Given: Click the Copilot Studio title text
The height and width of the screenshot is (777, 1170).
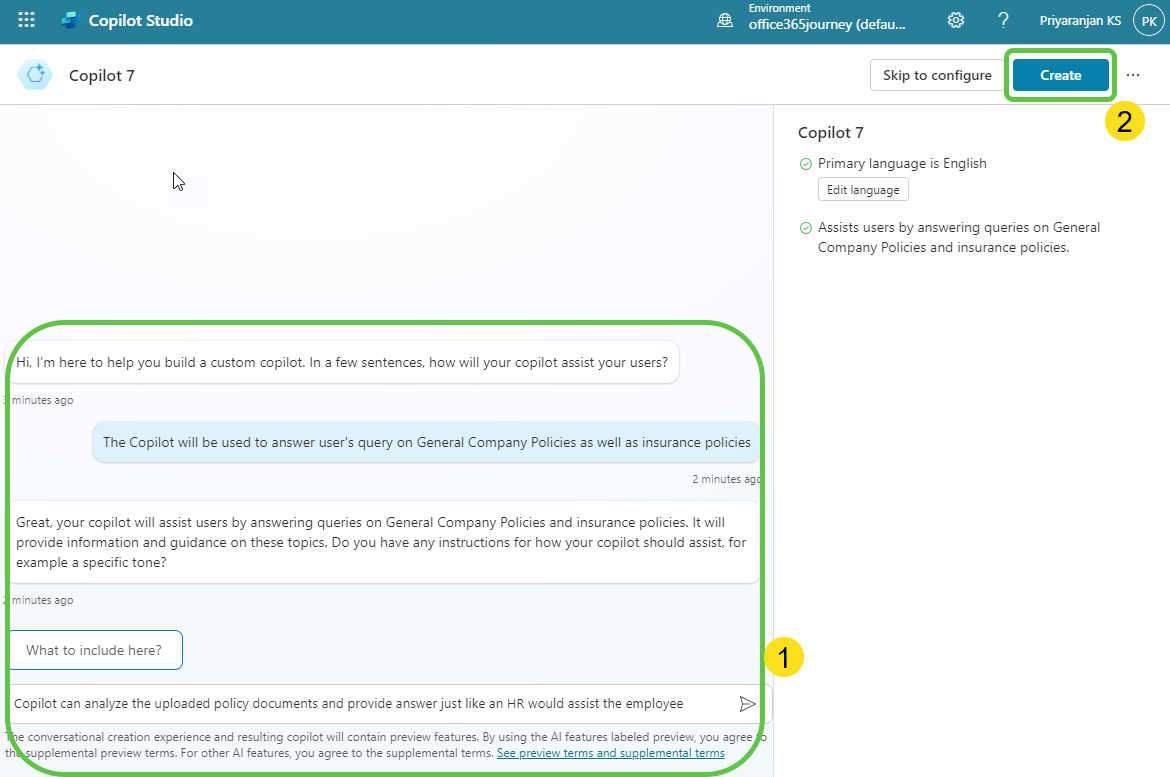Looking at the screenshot, I should click(x=141, y=20).
